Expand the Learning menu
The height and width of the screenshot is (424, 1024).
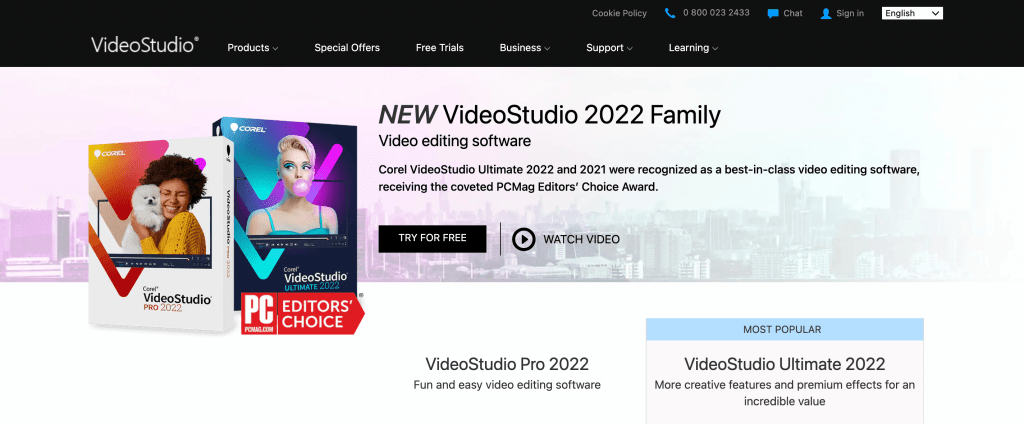click(693, 48)
